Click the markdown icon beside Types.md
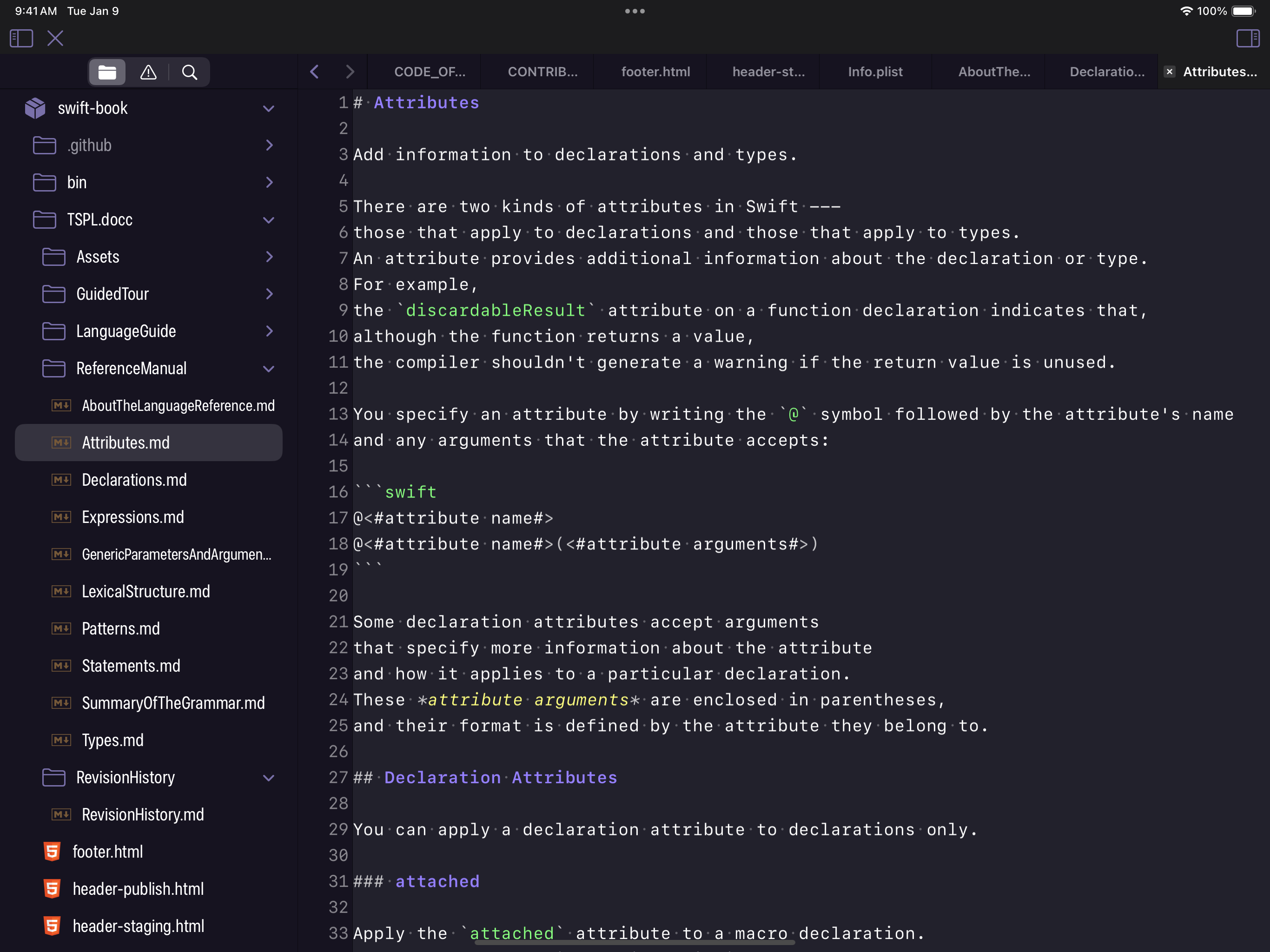 [61, 740]
